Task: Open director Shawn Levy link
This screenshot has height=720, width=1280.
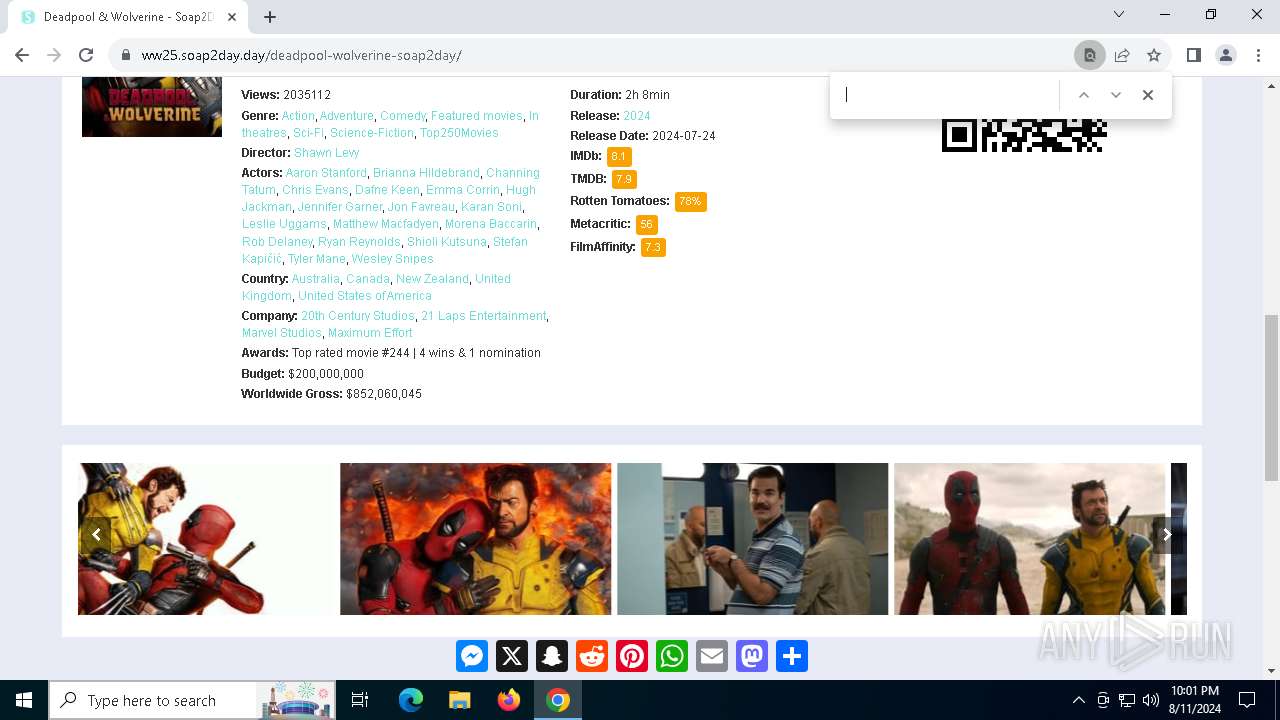Action: pyautogui.click(x=326, y=153)
